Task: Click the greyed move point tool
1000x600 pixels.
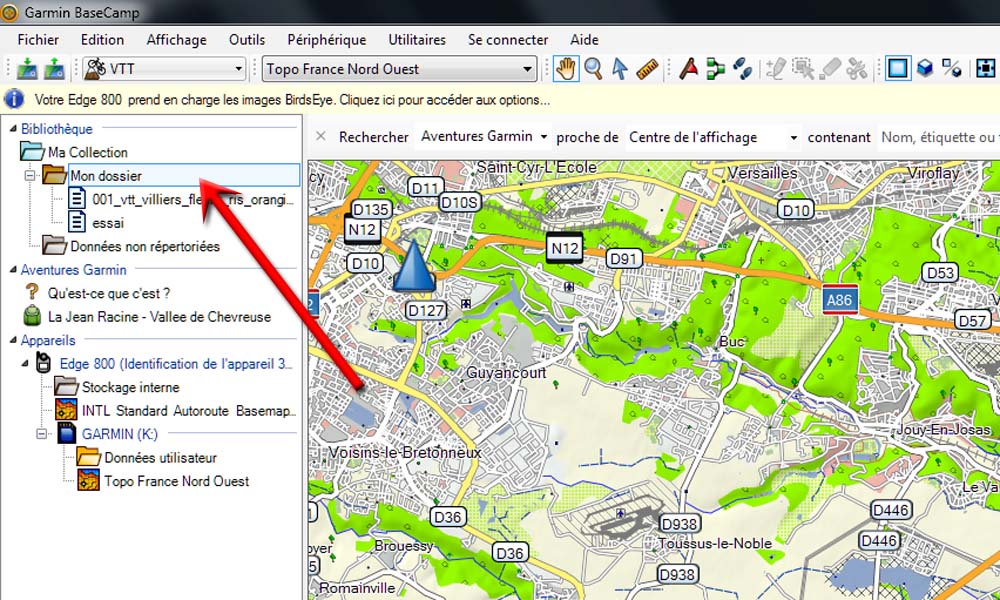Action: [802, 68]
